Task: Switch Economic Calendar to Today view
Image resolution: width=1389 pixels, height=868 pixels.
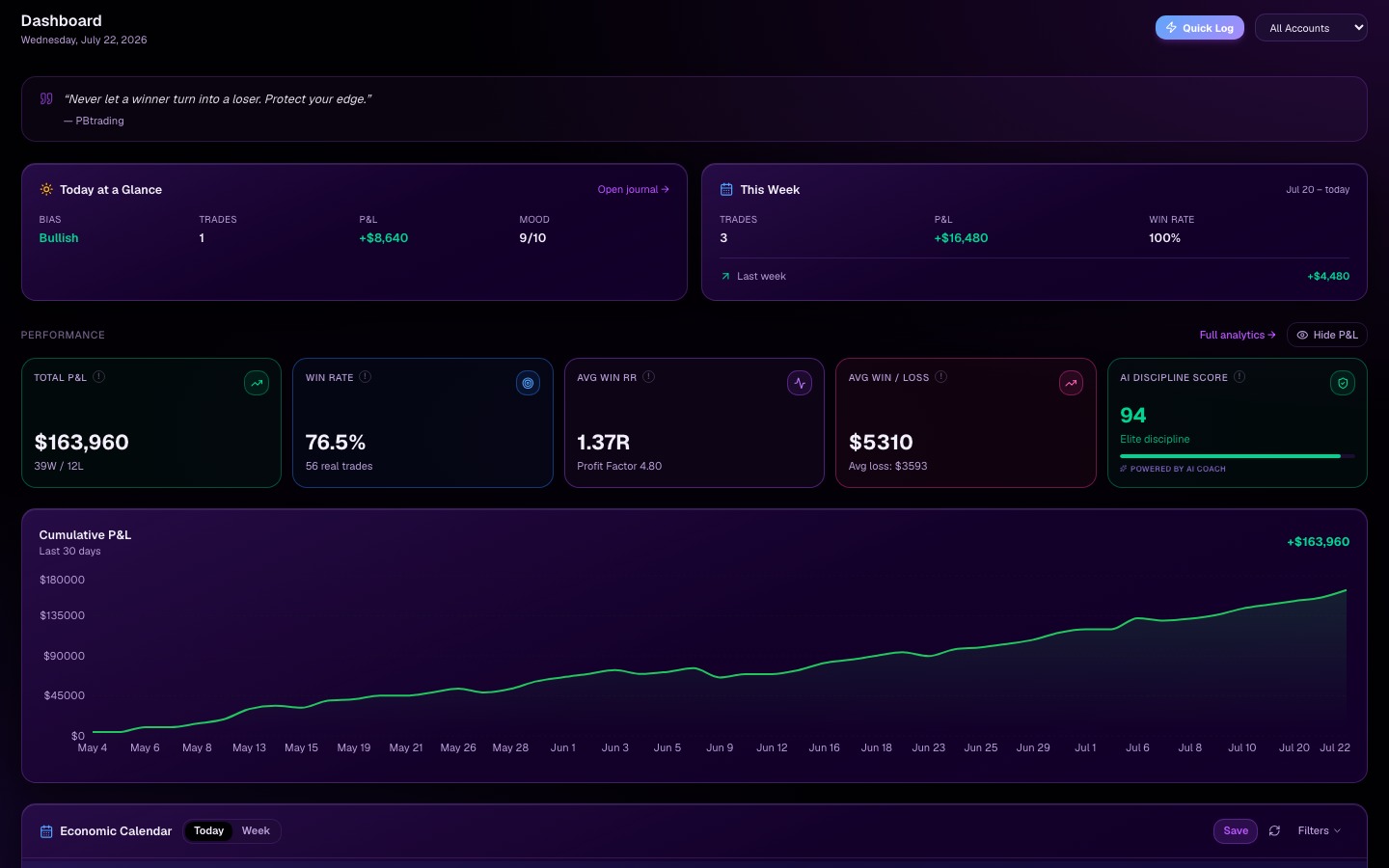Action: tap(208, 830)
